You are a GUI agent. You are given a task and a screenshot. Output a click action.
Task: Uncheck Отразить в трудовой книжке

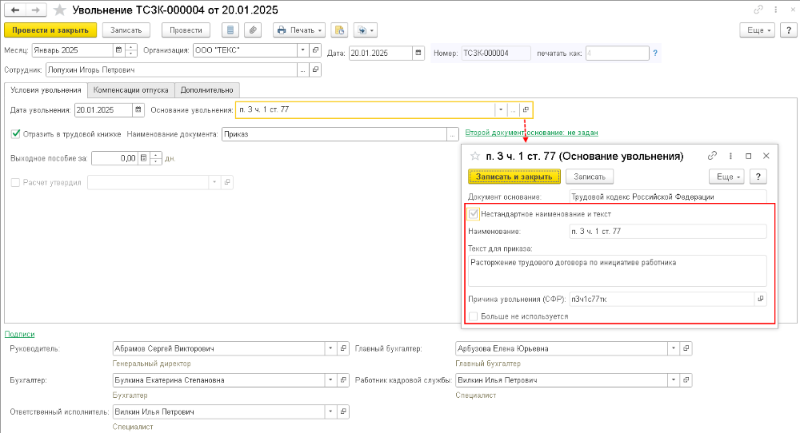[x=16, y=134]
